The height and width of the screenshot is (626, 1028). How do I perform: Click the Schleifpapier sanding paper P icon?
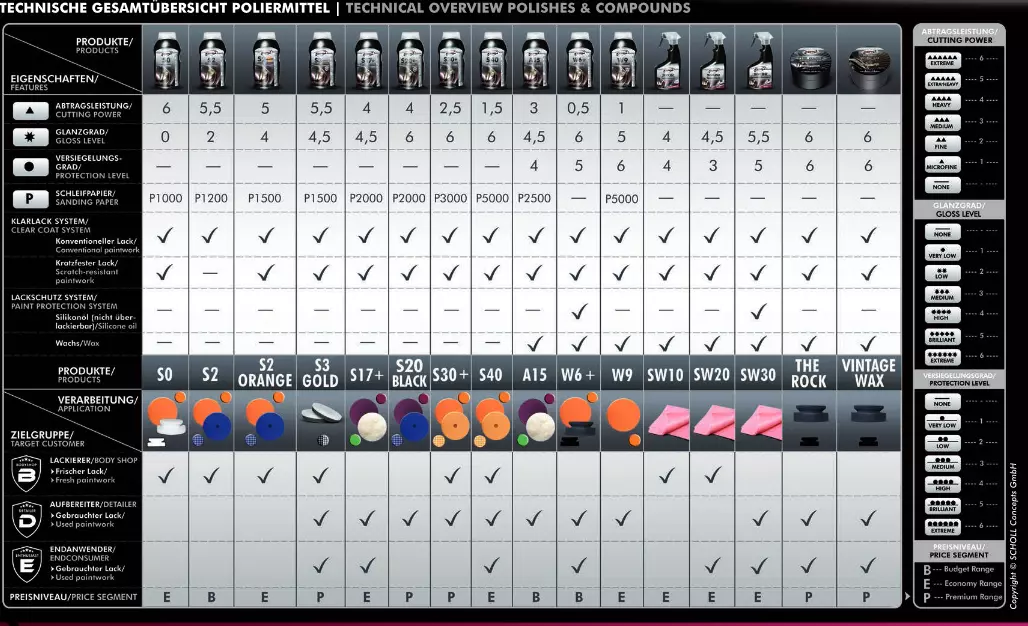tap(30, 198)
